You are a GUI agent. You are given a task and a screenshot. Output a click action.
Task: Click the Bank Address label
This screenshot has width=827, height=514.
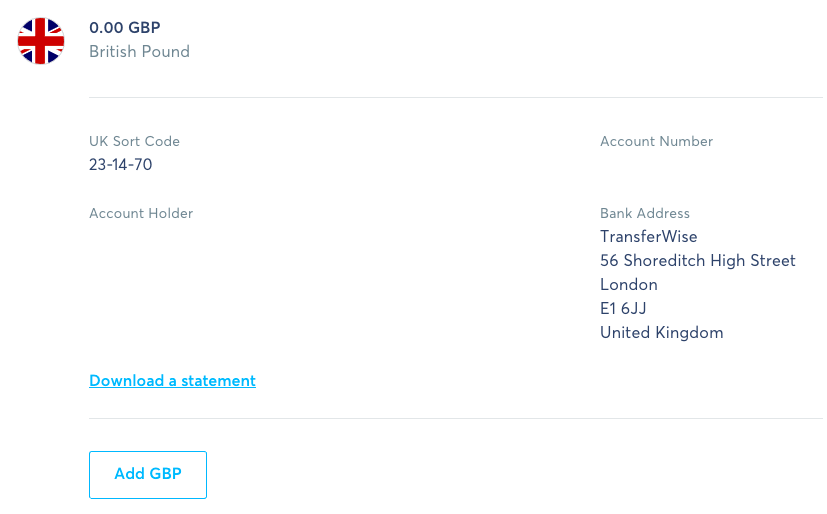[x=645, y=213]
